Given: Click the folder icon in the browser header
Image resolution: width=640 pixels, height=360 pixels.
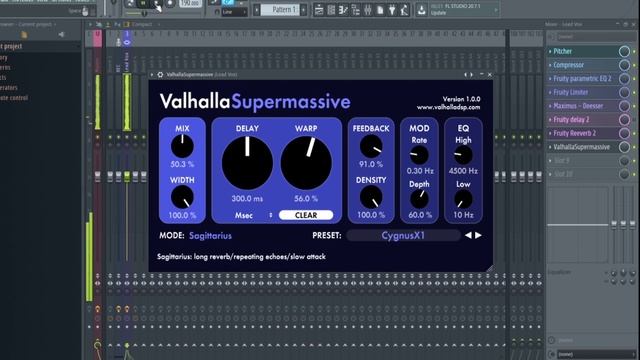Looking at the screenshot, I should point(24,35).
